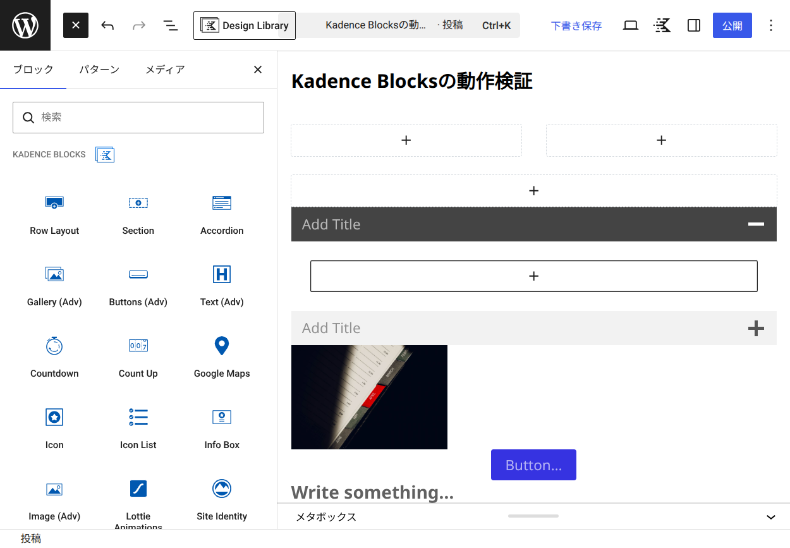The image size is (790, 548).
Task: Click the Kadence Blocks category logo
Action: 105,155
